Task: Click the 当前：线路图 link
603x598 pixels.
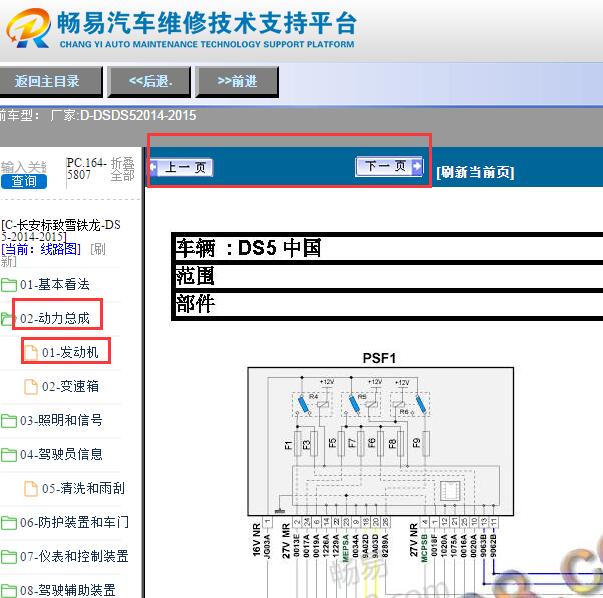Action: point(41,249)
